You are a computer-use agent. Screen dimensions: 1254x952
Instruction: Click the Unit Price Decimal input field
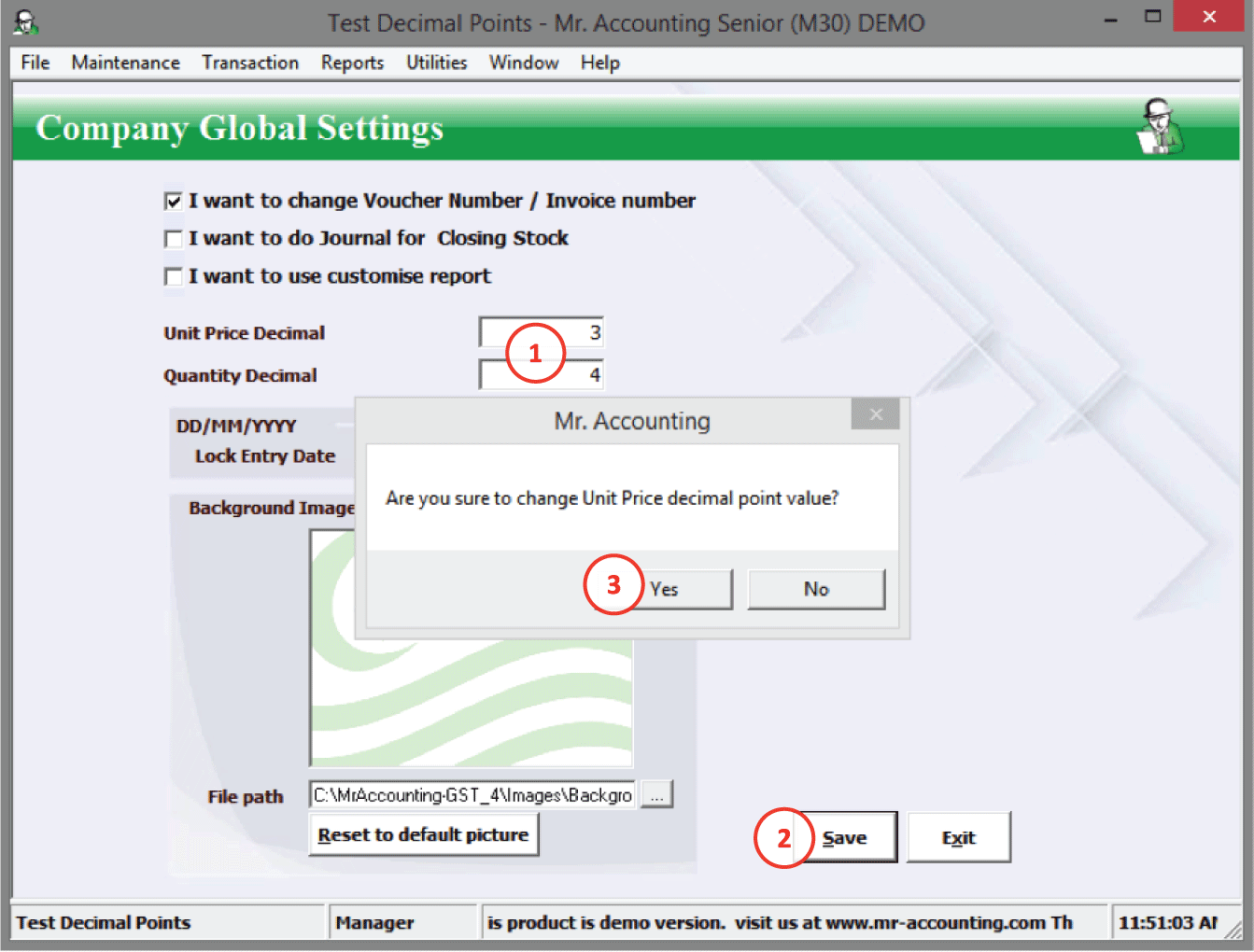pyautogui.click(x=542, y=332)
